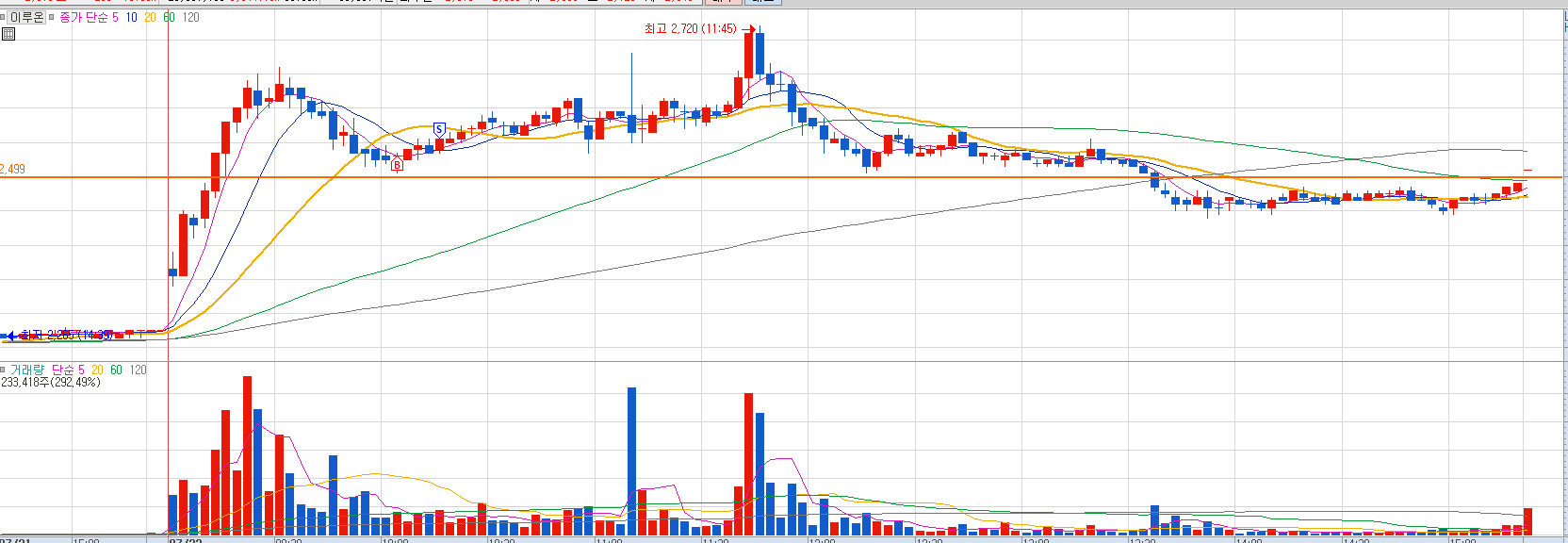Click the 2,499 price axis label
The width and height of the screenshot is (1568, 543).
(x=13, y=169)
